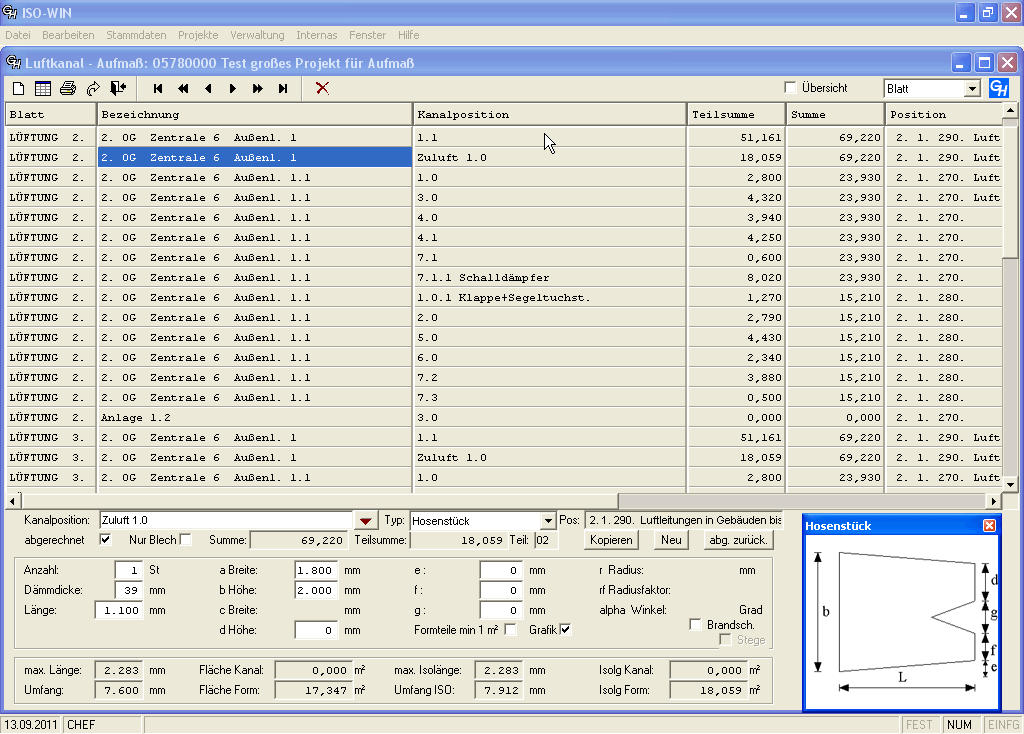Jump to first record arrow
The width and height of the screenshot is (1024, 734).
coord(158,88)
